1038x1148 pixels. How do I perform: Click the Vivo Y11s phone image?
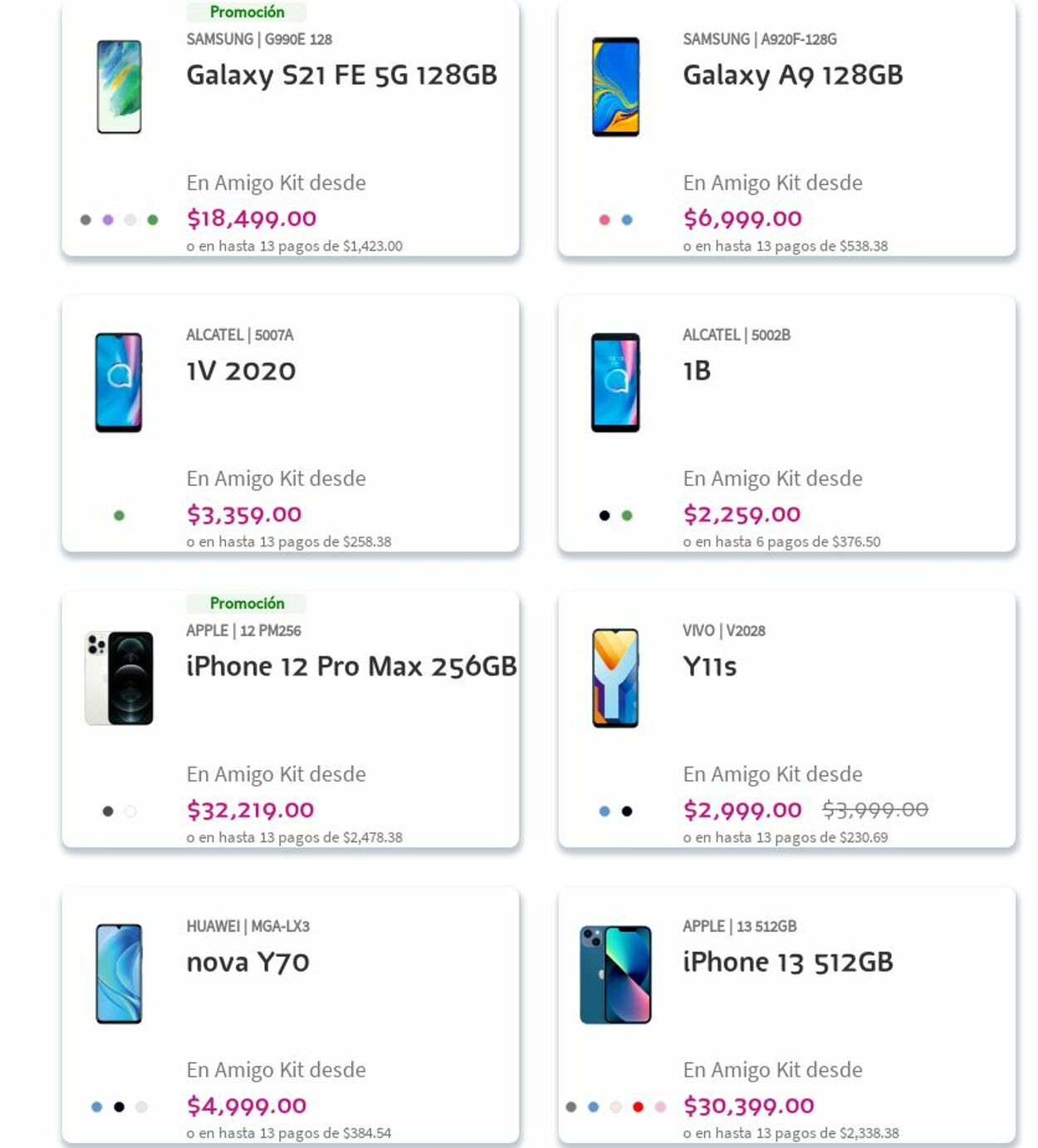tap(615, 678)
